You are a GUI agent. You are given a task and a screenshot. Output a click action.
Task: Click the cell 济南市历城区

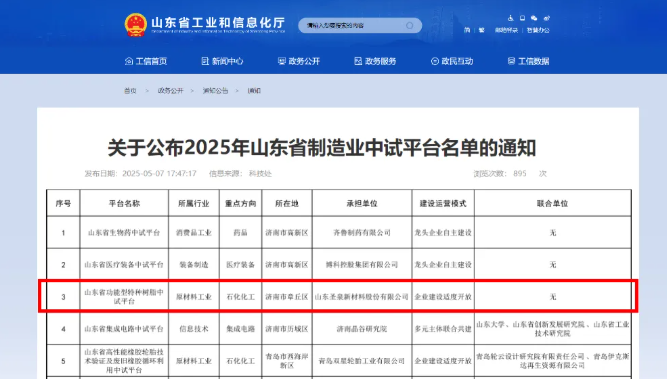point(287,329)
